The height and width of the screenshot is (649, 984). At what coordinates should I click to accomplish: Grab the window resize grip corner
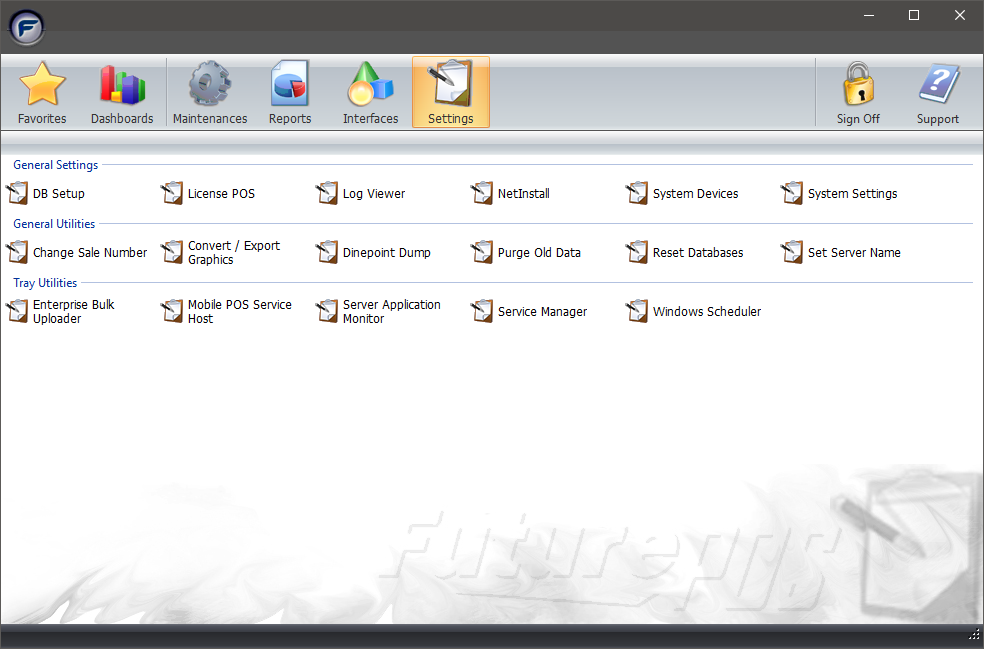click(974, 634)
